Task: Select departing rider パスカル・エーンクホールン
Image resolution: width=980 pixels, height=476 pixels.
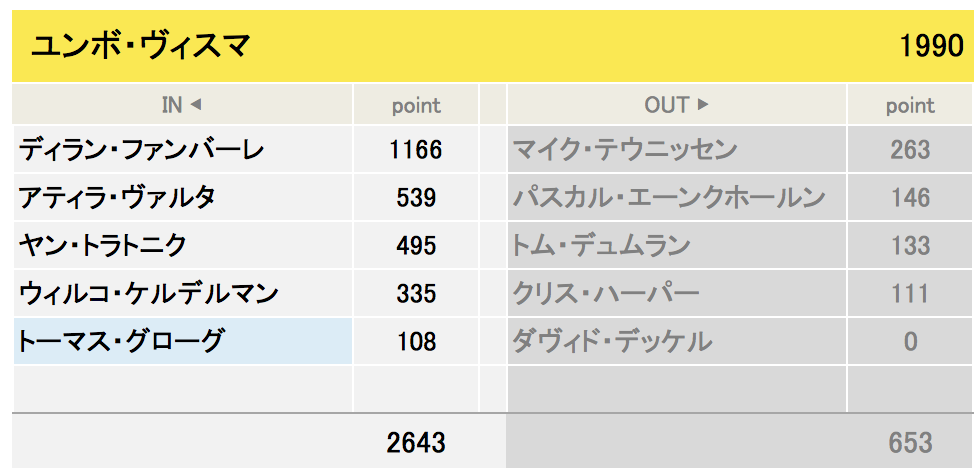Action: 669,197
